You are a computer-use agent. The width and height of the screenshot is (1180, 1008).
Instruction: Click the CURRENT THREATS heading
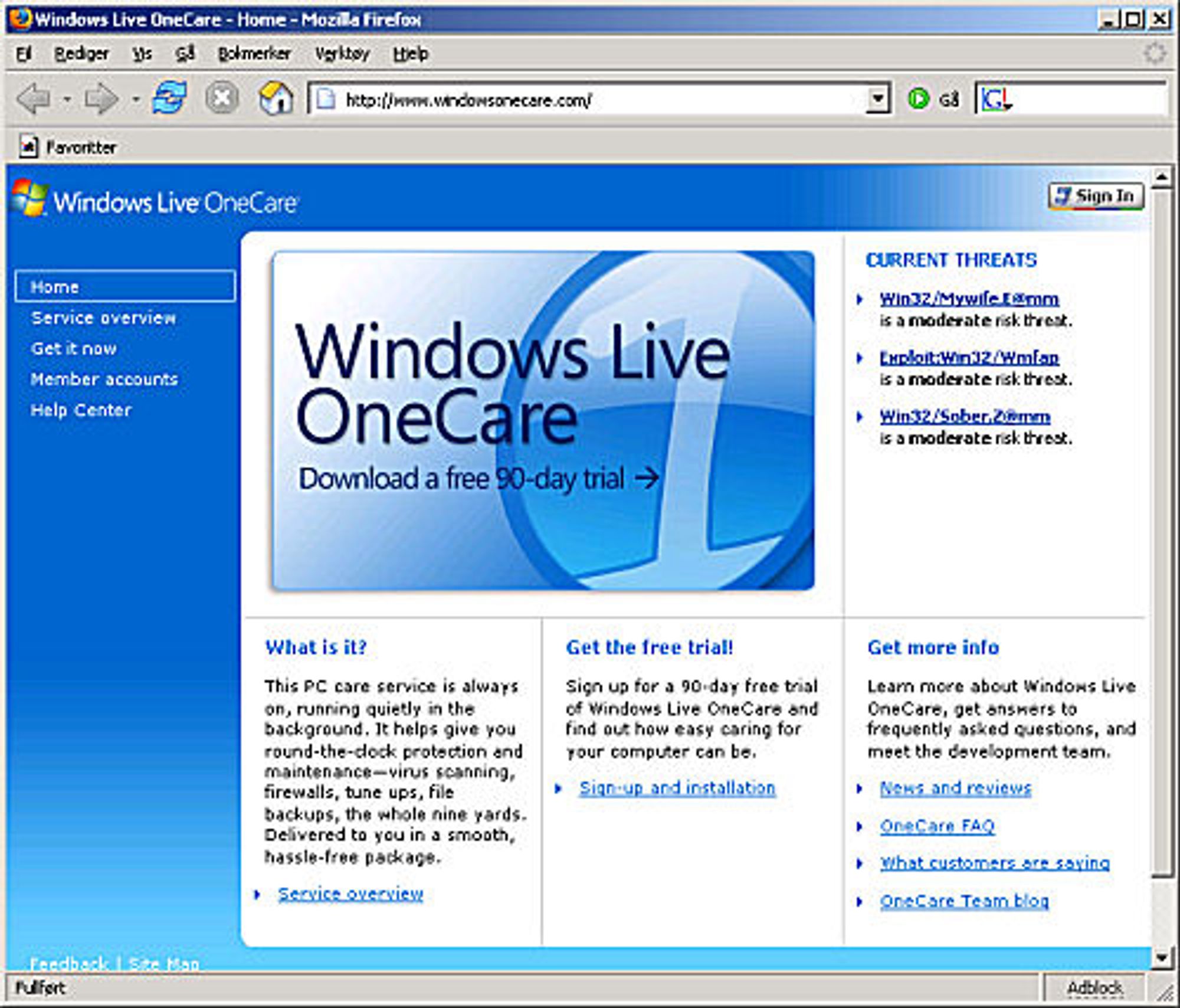(951, 260)
